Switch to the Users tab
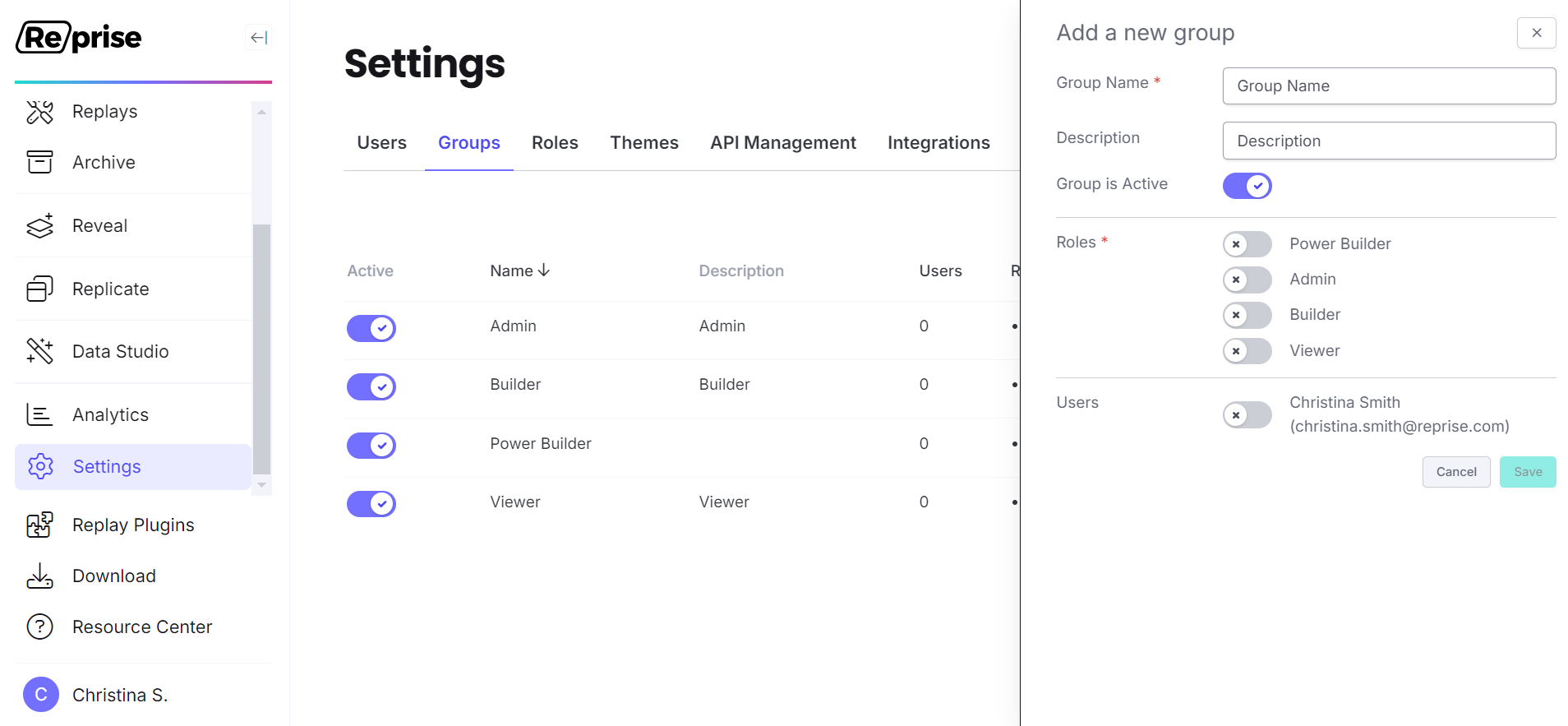 tap(381, 143)
